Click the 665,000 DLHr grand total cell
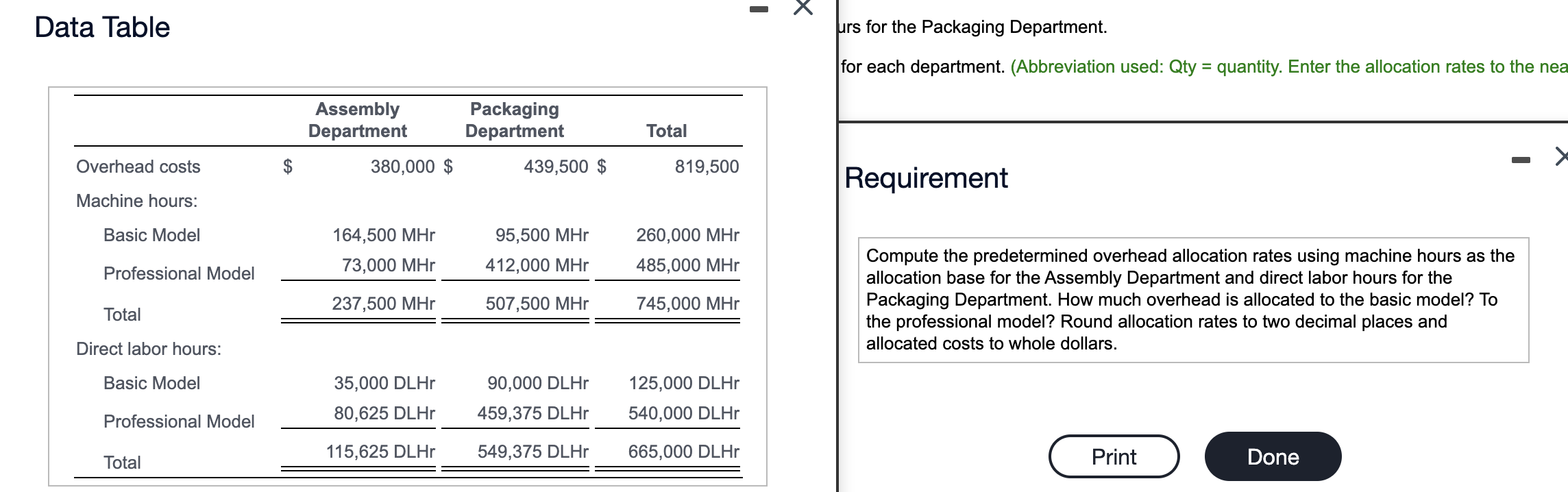 [x=683, y=452]
